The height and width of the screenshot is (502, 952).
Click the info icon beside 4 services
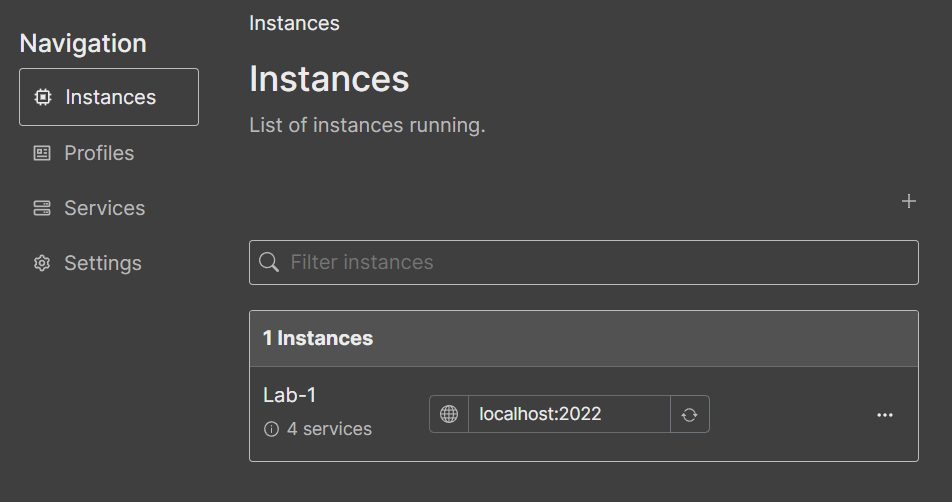click(x=271, y=429)
